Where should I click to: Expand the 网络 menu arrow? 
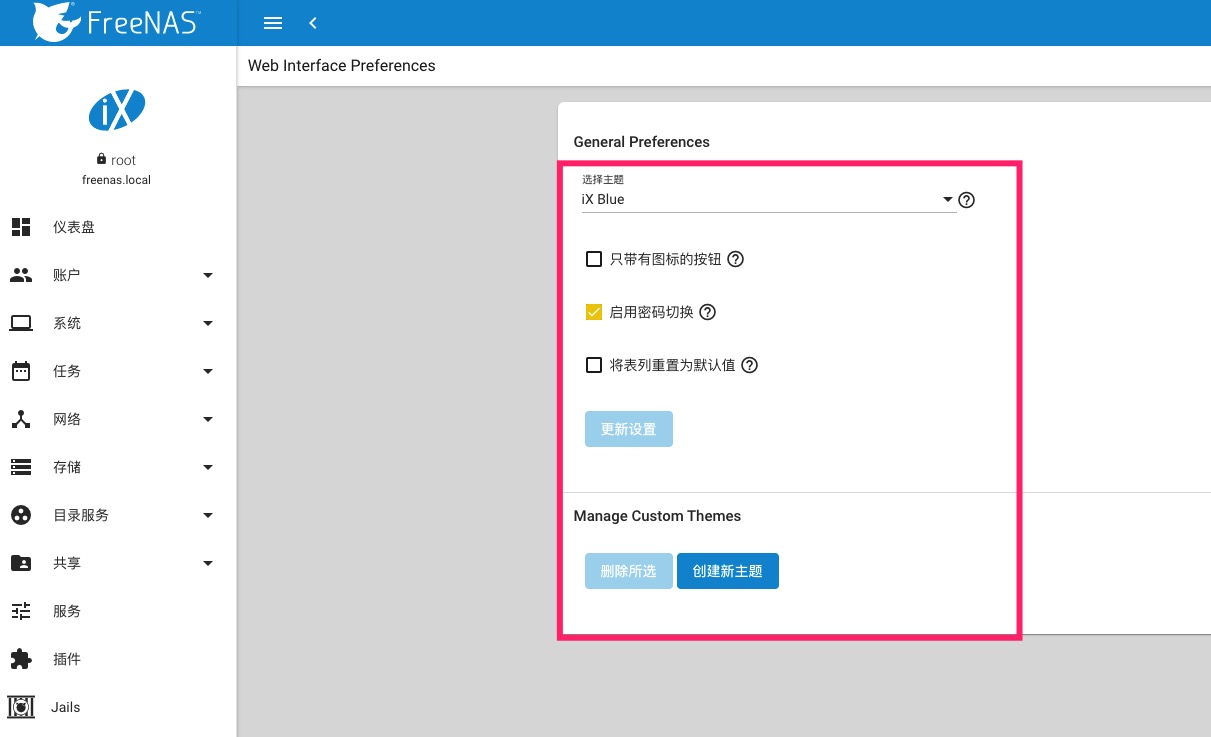[208, 419]
